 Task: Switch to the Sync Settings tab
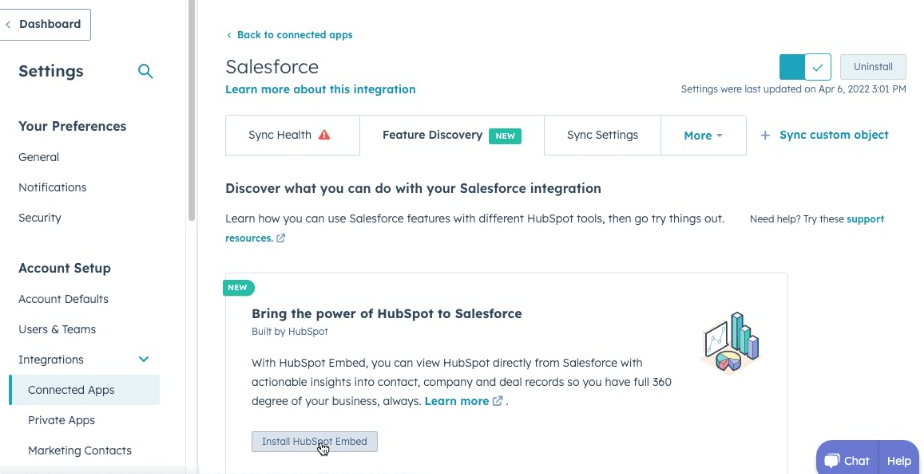pos(602,135)
